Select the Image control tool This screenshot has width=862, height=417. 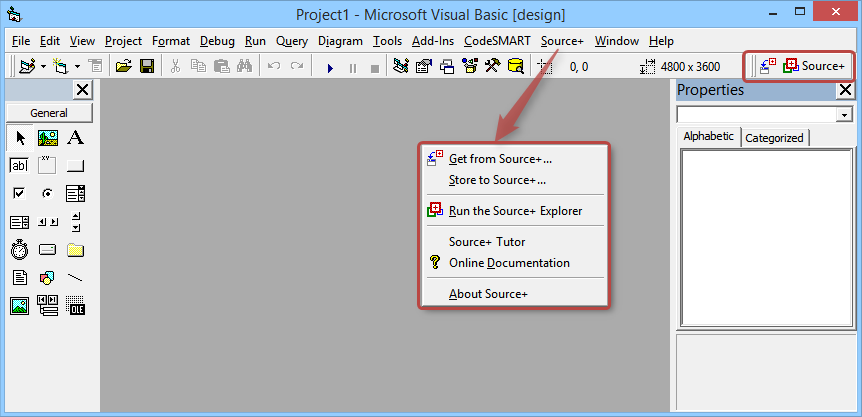point(20,305)
